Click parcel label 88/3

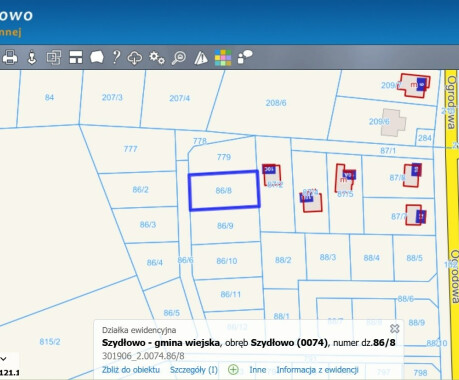tap(328, 257)
